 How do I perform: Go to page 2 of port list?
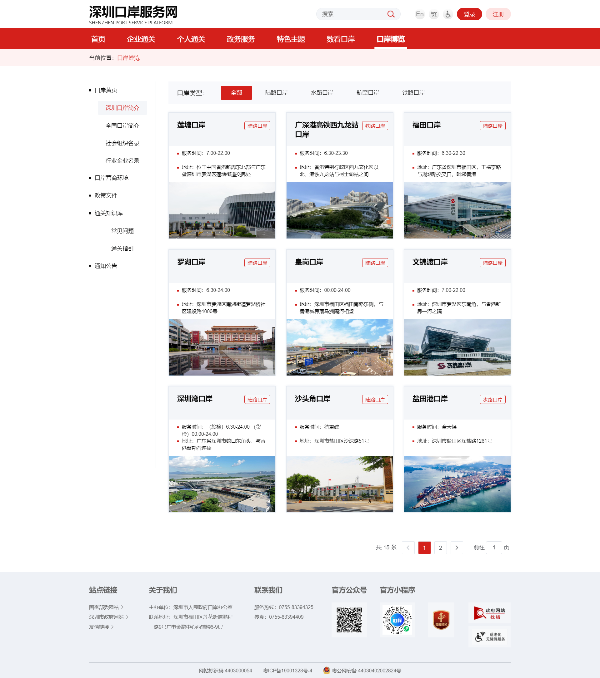[440, 547]
